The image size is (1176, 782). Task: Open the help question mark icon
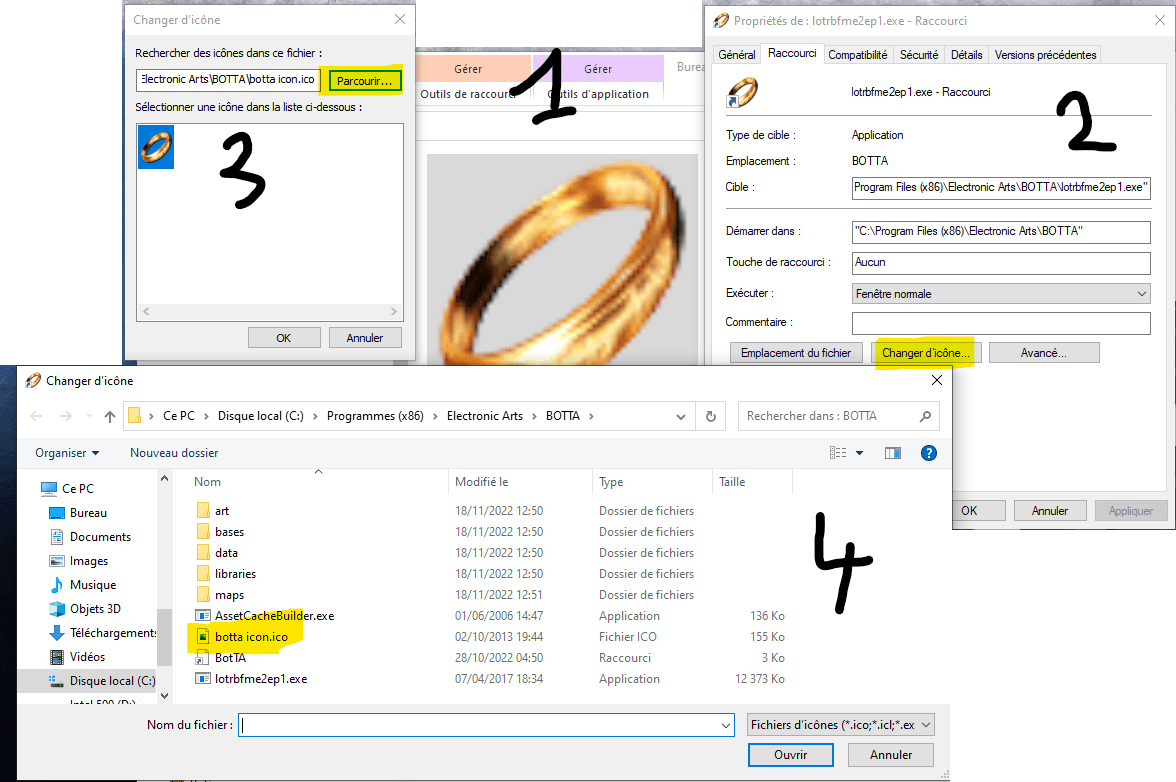[928, 453]
